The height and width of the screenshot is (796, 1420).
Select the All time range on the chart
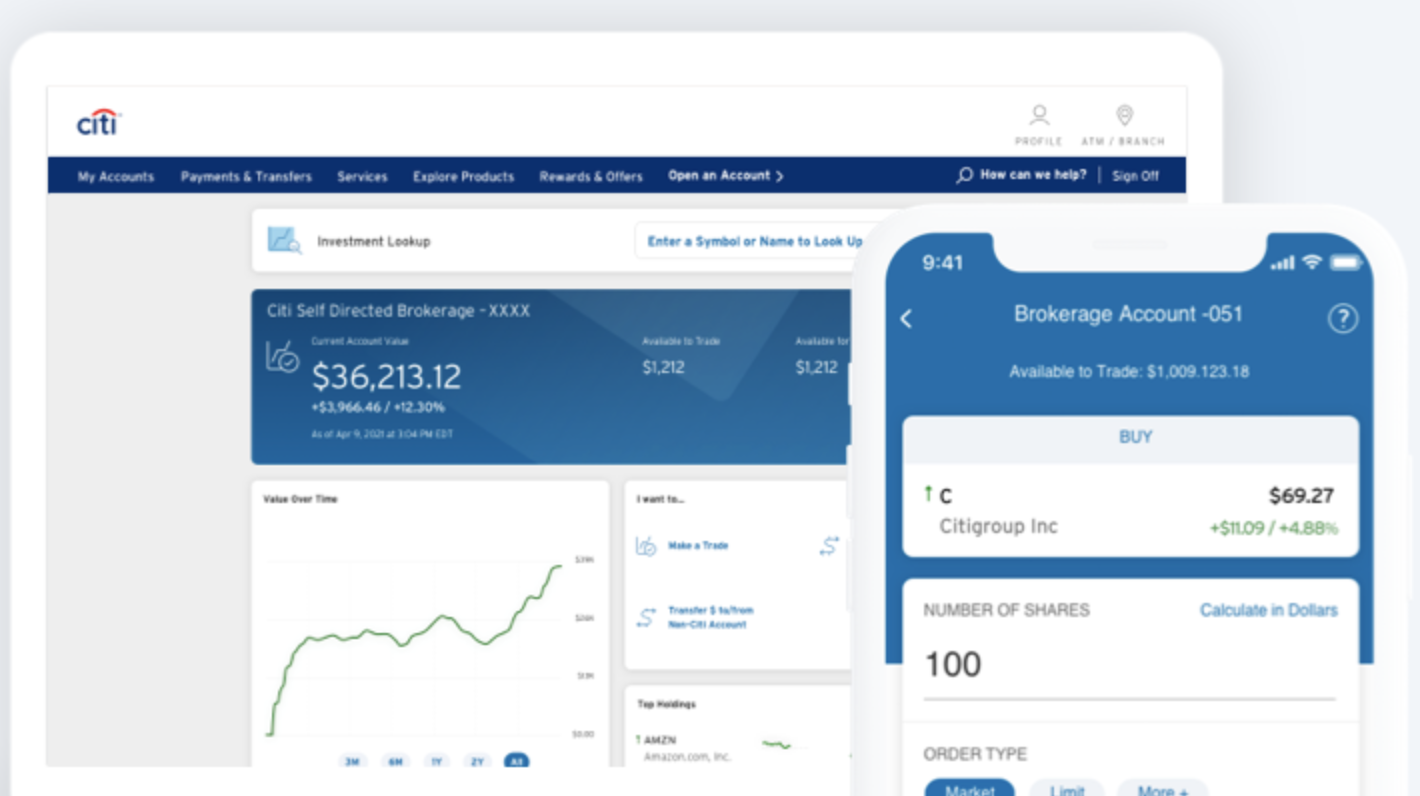517,761
